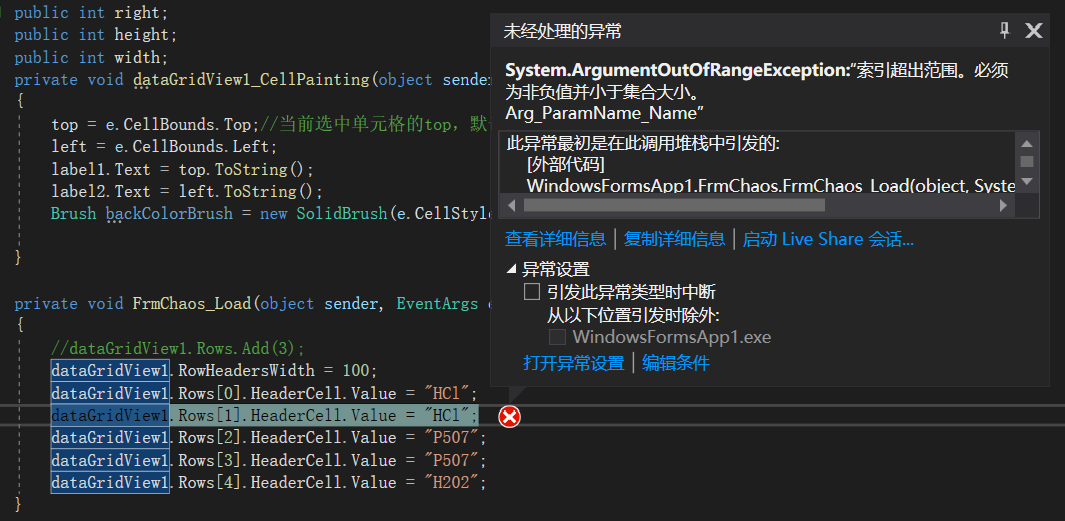Click dataGridView1_CellPainting method name

(x=251, y=79)
